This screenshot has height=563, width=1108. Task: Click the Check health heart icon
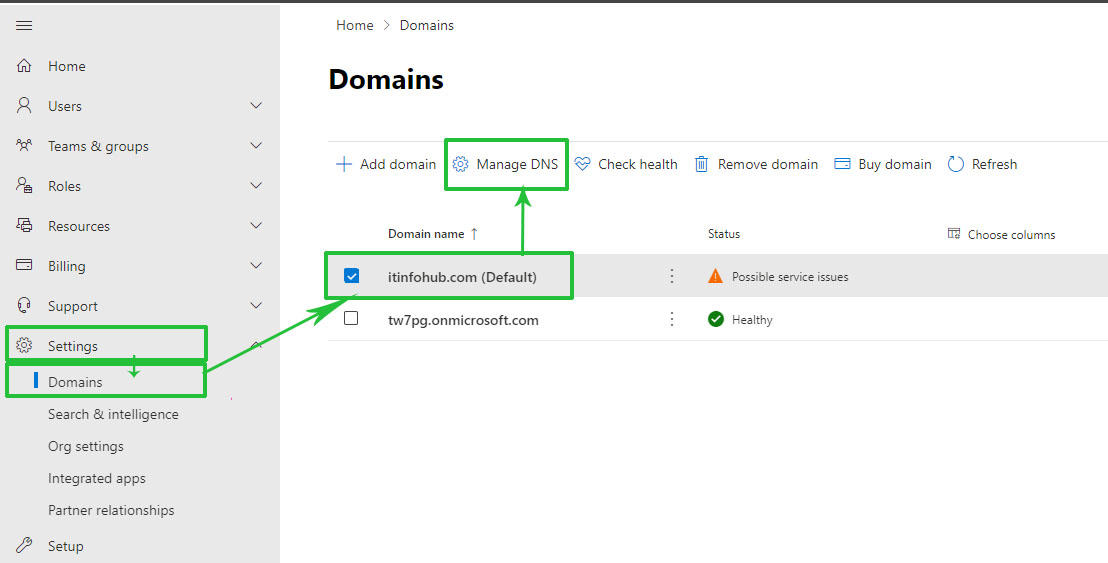[x=582, y=165]
